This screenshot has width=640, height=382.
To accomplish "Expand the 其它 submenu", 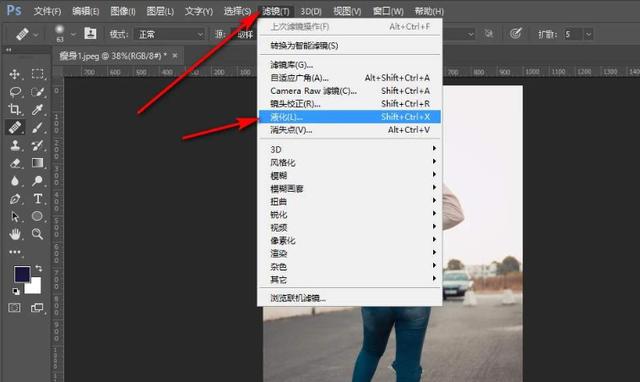I will (x=349, y=280).
